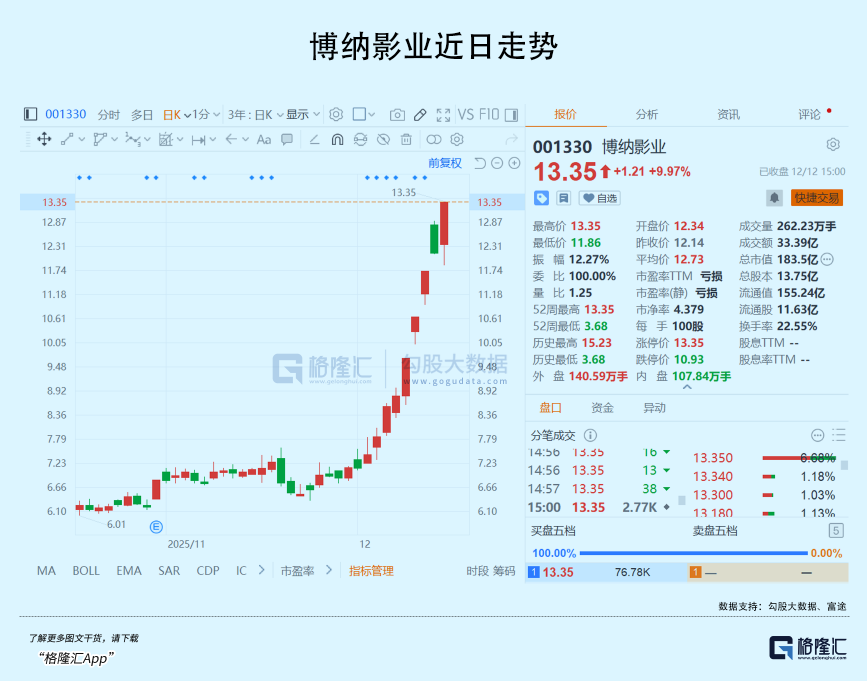Viewport: 867px width, 681px height.
Task: Switch to 分时 chart view
Action: 108,115
